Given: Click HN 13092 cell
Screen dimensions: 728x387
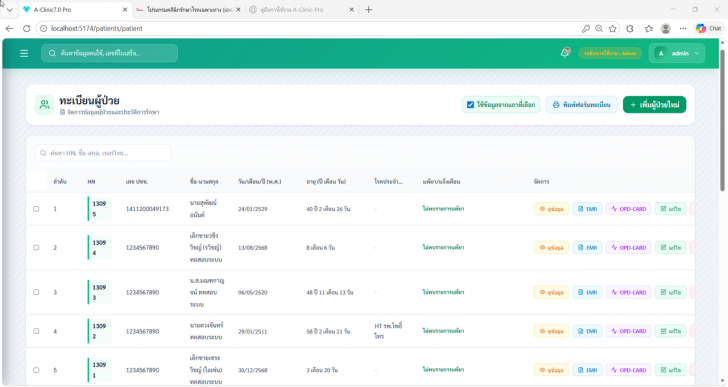Looking at the screenshot, I should (x=100, y=331).
